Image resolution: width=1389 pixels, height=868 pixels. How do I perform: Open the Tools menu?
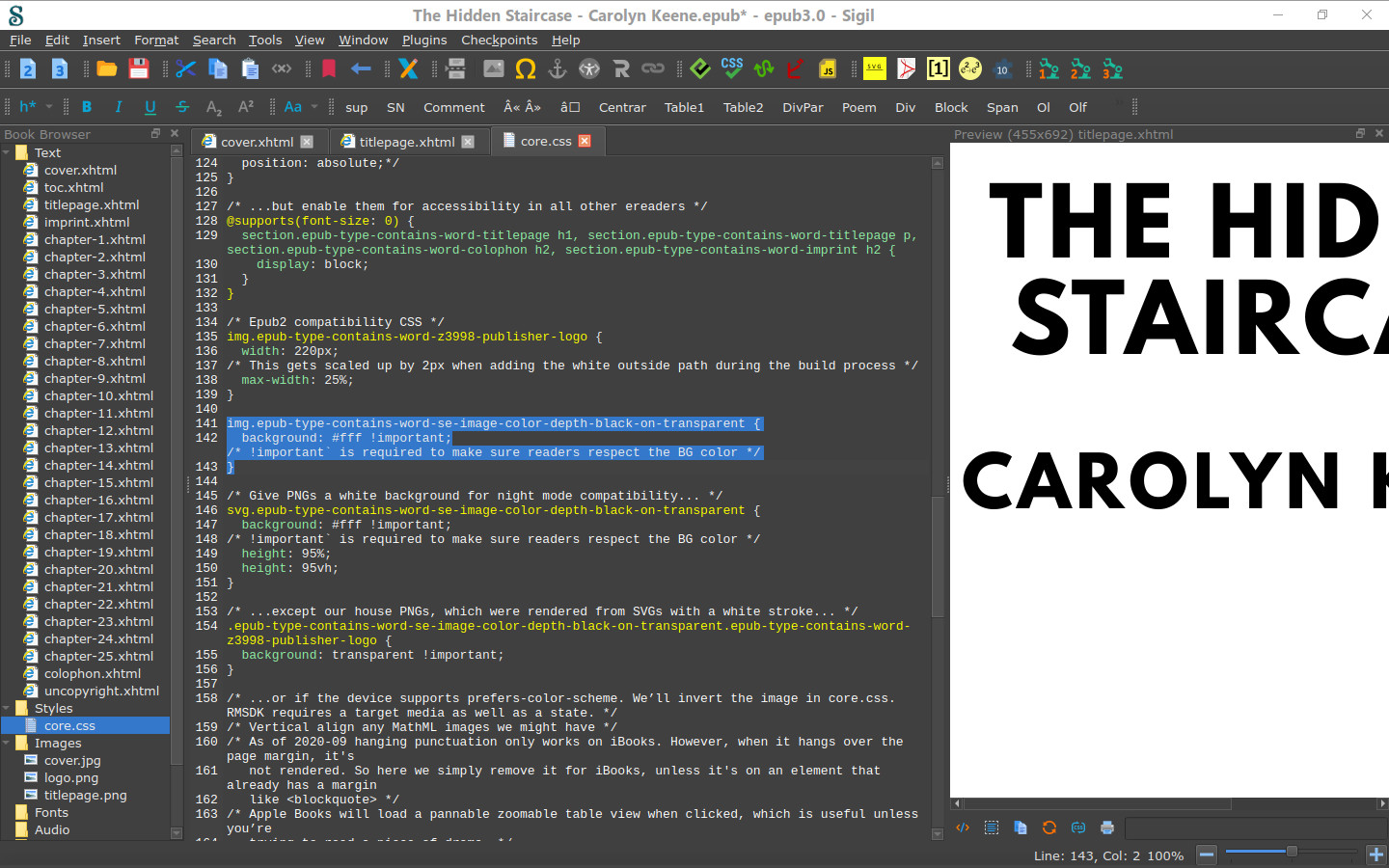point(265,40)
